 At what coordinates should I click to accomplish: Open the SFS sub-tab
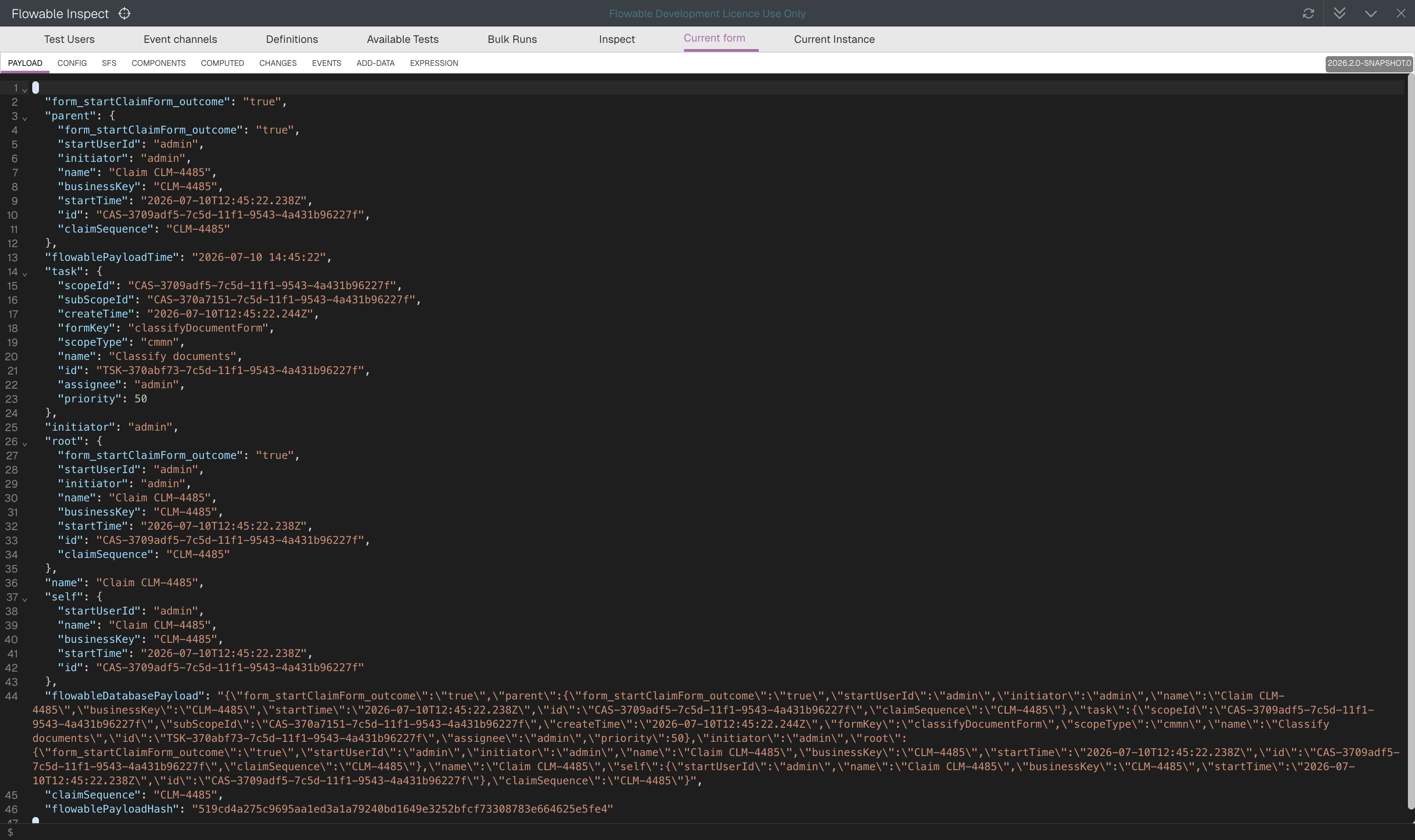click(109, 63)
